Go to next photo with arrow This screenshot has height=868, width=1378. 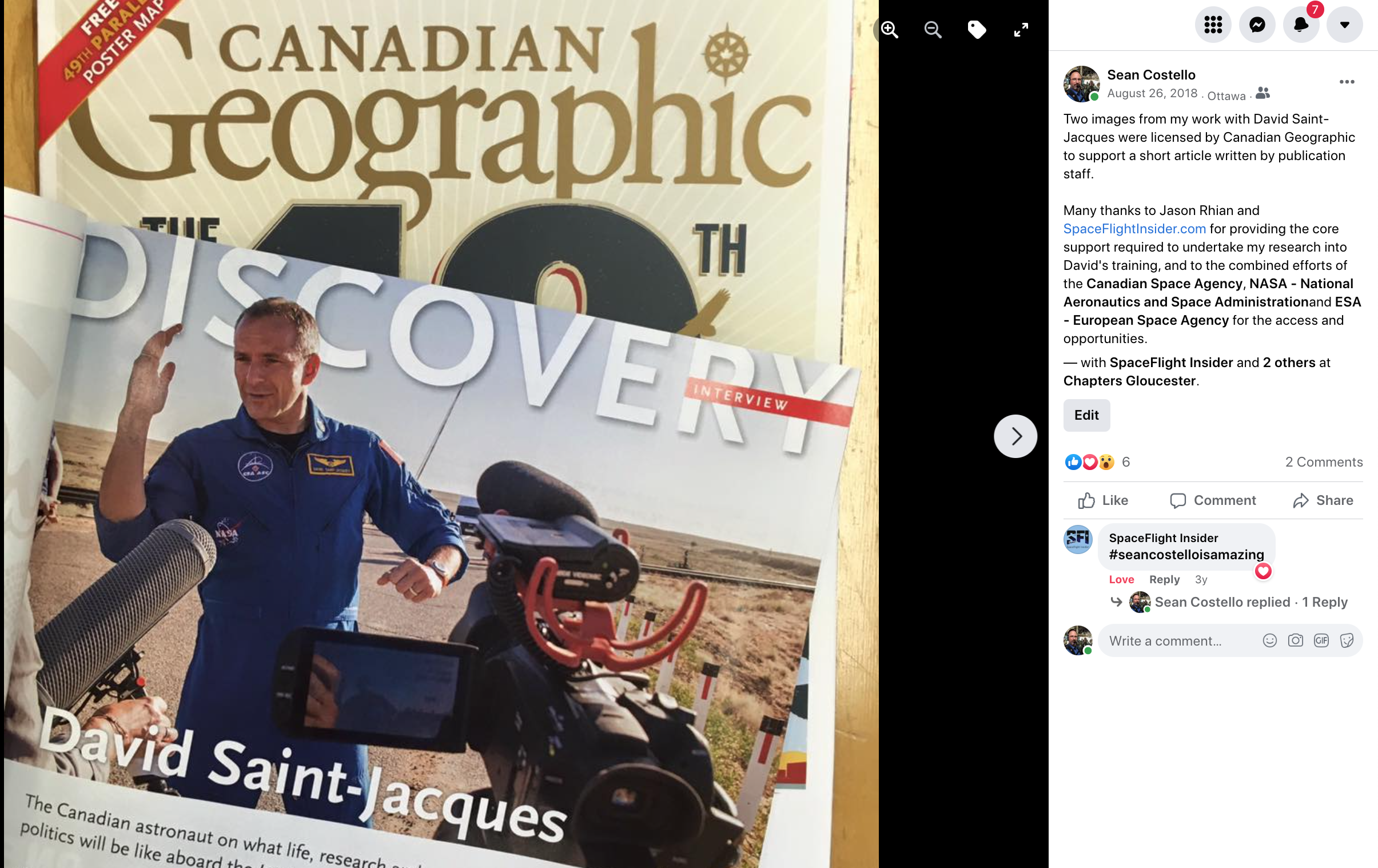coord(1015,436)
